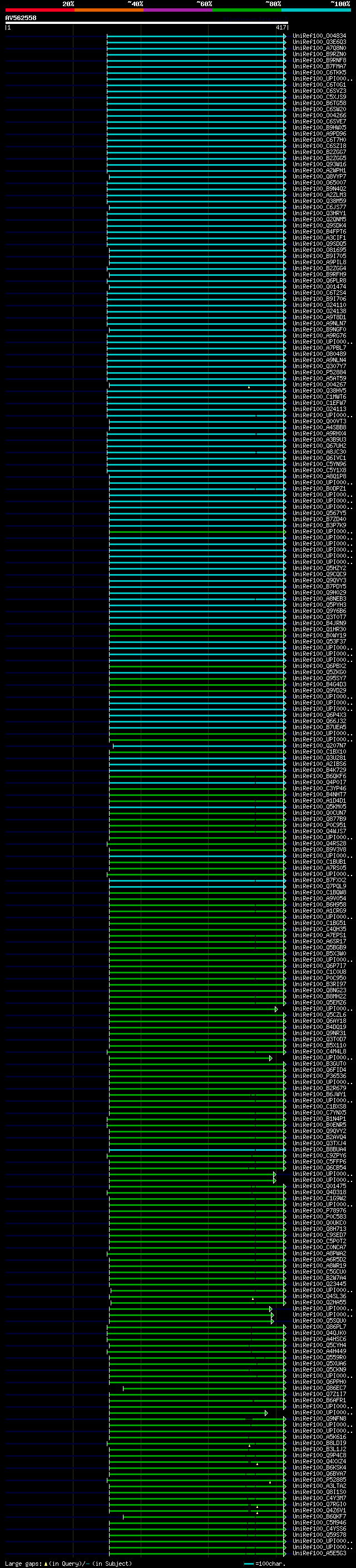Open hit UniRef100_Q7PQL9
The image size is (356, 1568).
(x=319, y=886)
